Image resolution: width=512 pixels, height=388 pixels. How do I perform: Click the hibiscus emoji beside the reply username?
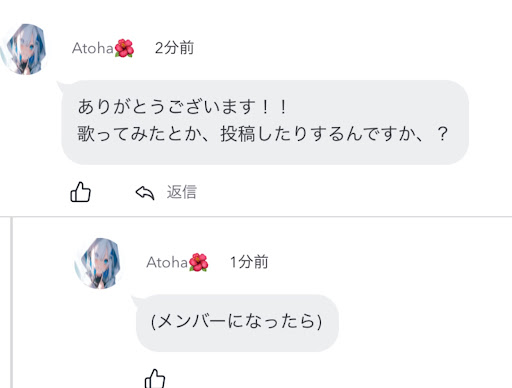click(x=199, y=263)
